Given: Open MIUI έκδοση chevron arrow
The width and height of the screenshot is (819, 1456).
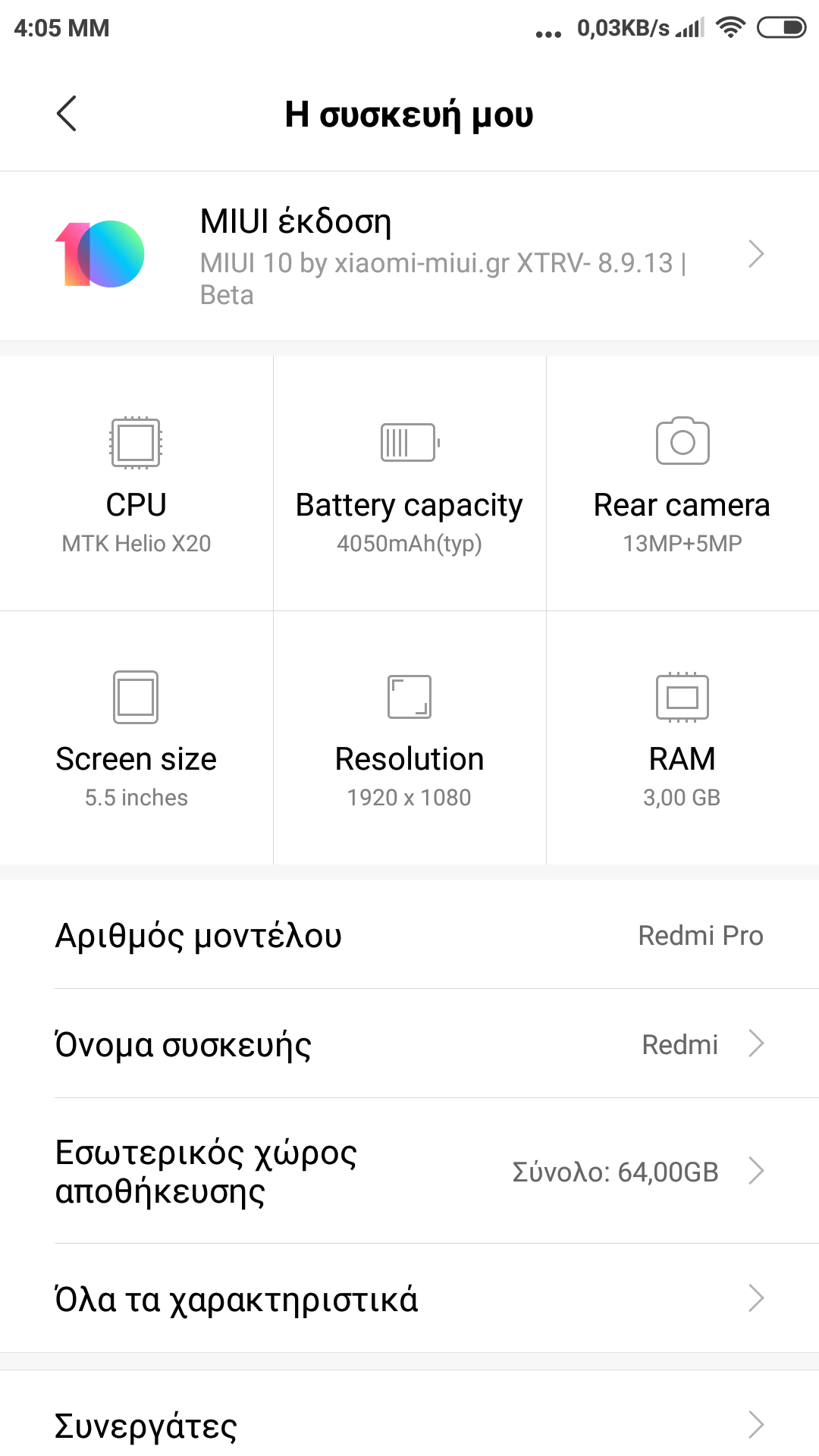Looking at the screenshot, I should coord(756,254).
